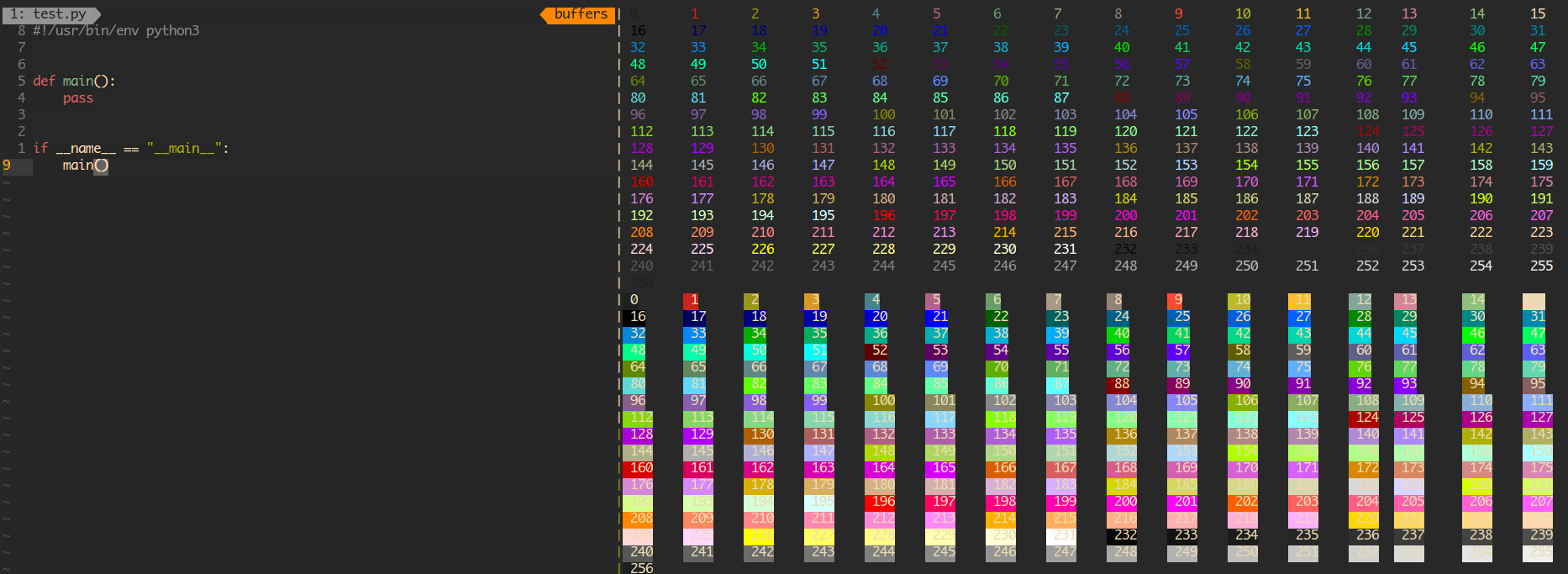Viewport: 1568px width, 574px height.
Task: Pick the magenta background swatch labeled 165
Action: pos(940,468)
